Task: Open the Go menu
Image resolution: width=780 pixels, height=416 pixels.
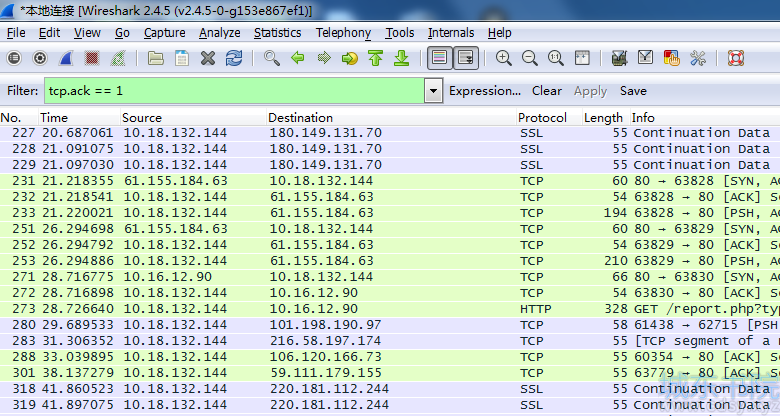Action: [122, 33]
